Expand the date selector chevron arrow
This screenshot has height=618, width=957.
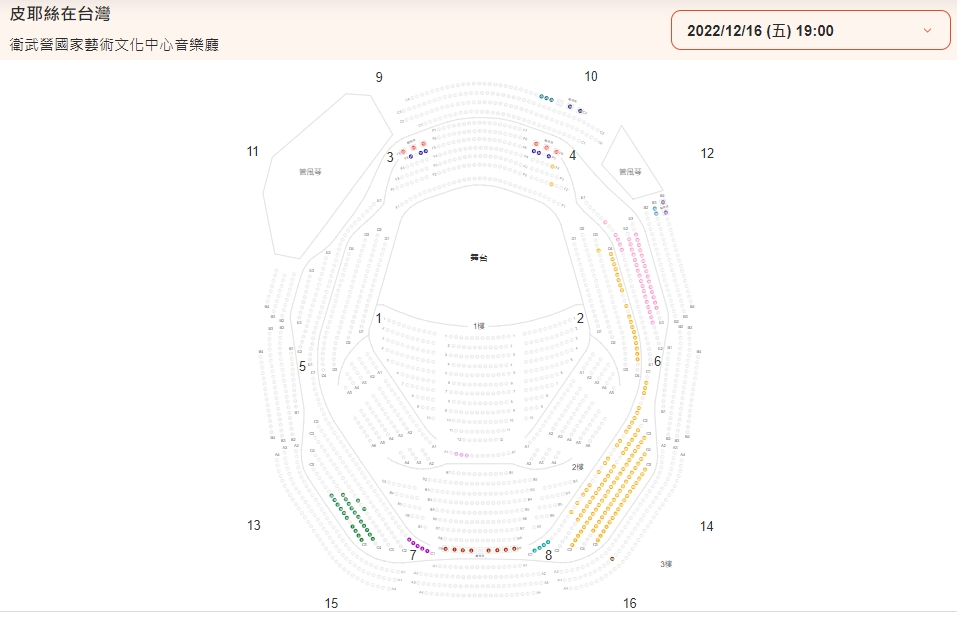coord(927,31)
